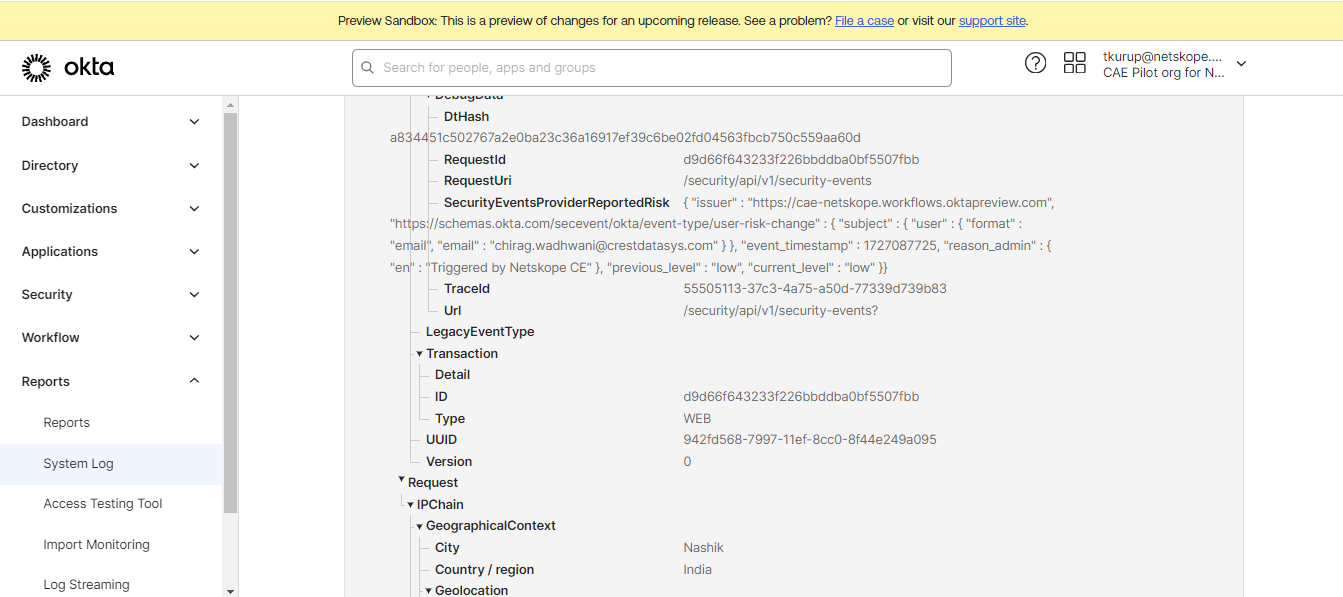Viewport: 1343px width, 597px height.
Task: Expand the Customizations menu
Action: coord(111,208)
